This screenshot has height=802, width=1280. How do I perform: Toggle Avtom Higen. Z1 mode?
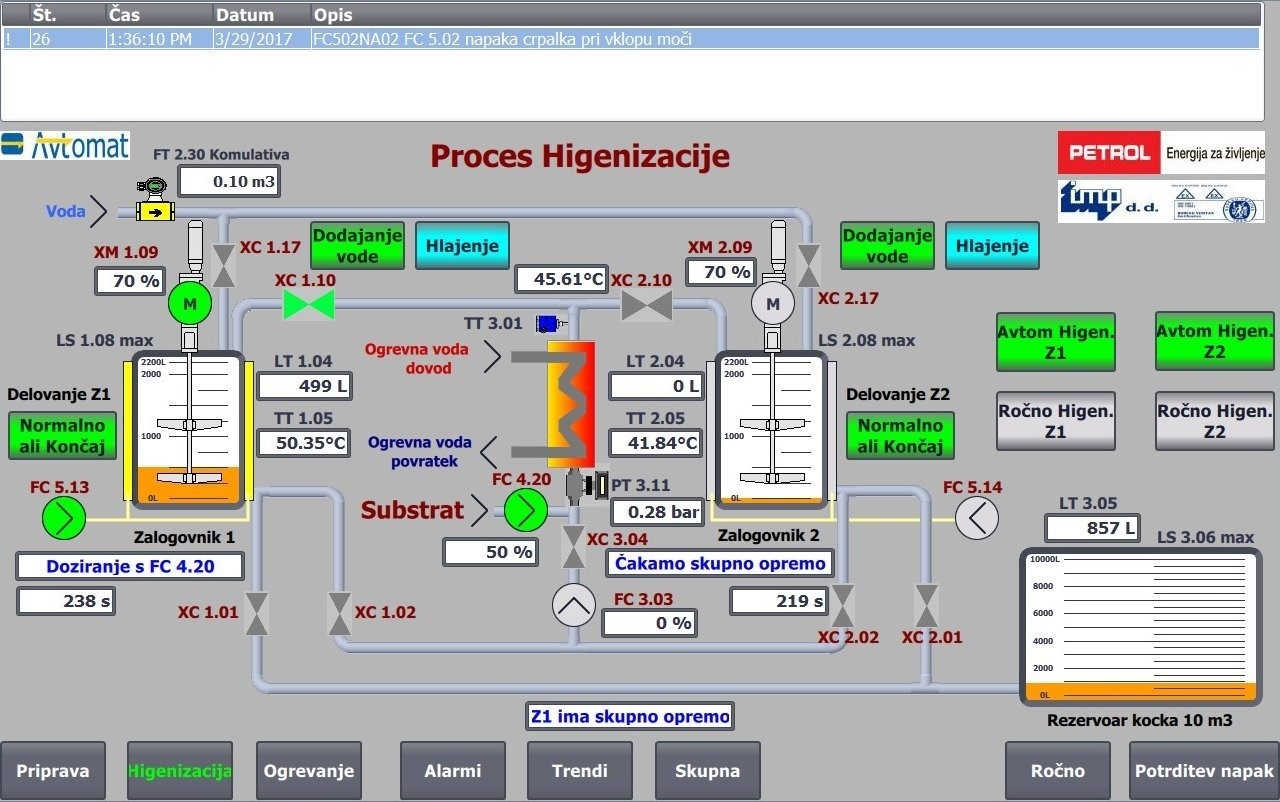pyautogui.click(x=1055, y=342)
